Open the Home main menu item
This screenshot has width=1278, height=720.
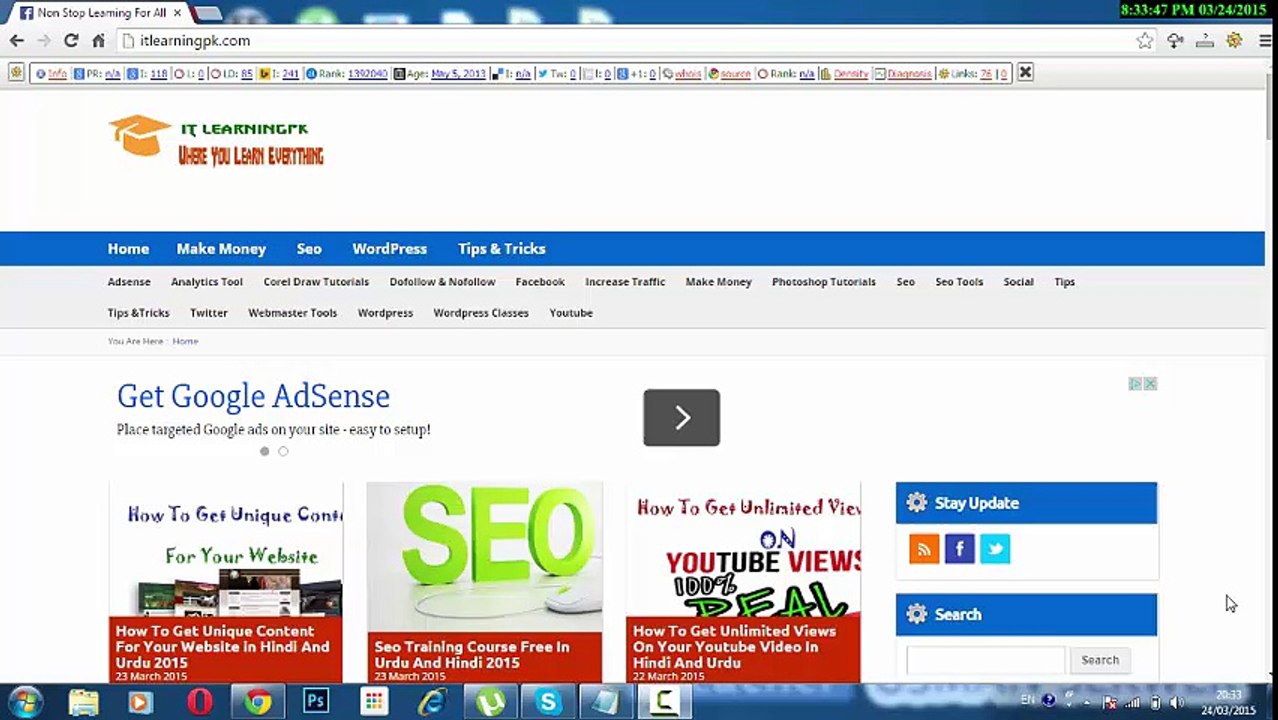point(128,249)
